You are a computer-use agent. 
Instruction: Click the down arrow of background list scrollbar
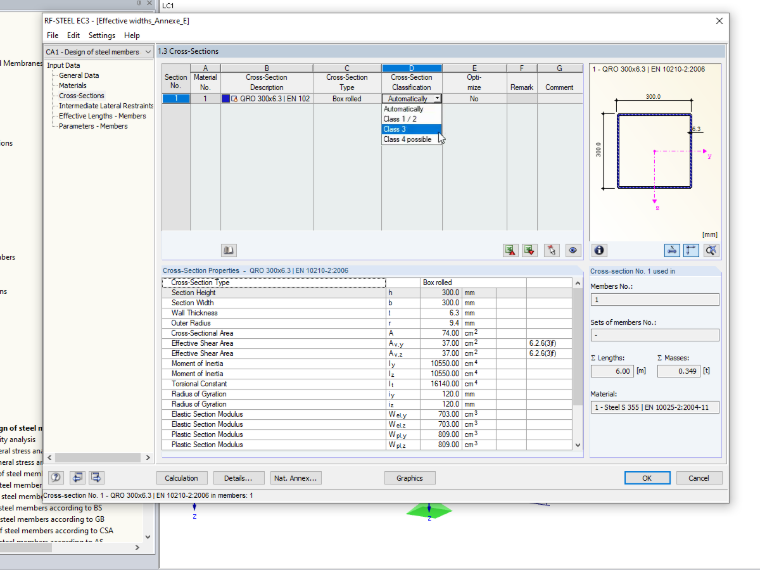click(148, 537)
